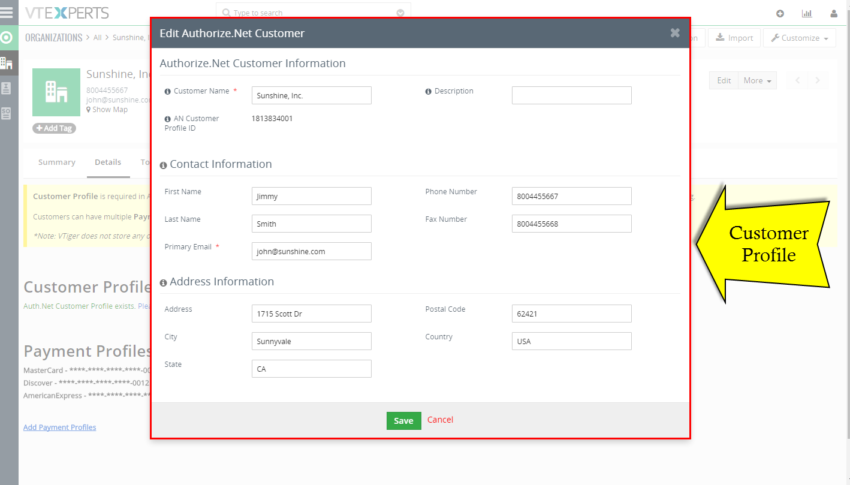Click the green circular sidebar icon
Image resolution: width=850 pixels, height=485 pixels.
point(7,37)
